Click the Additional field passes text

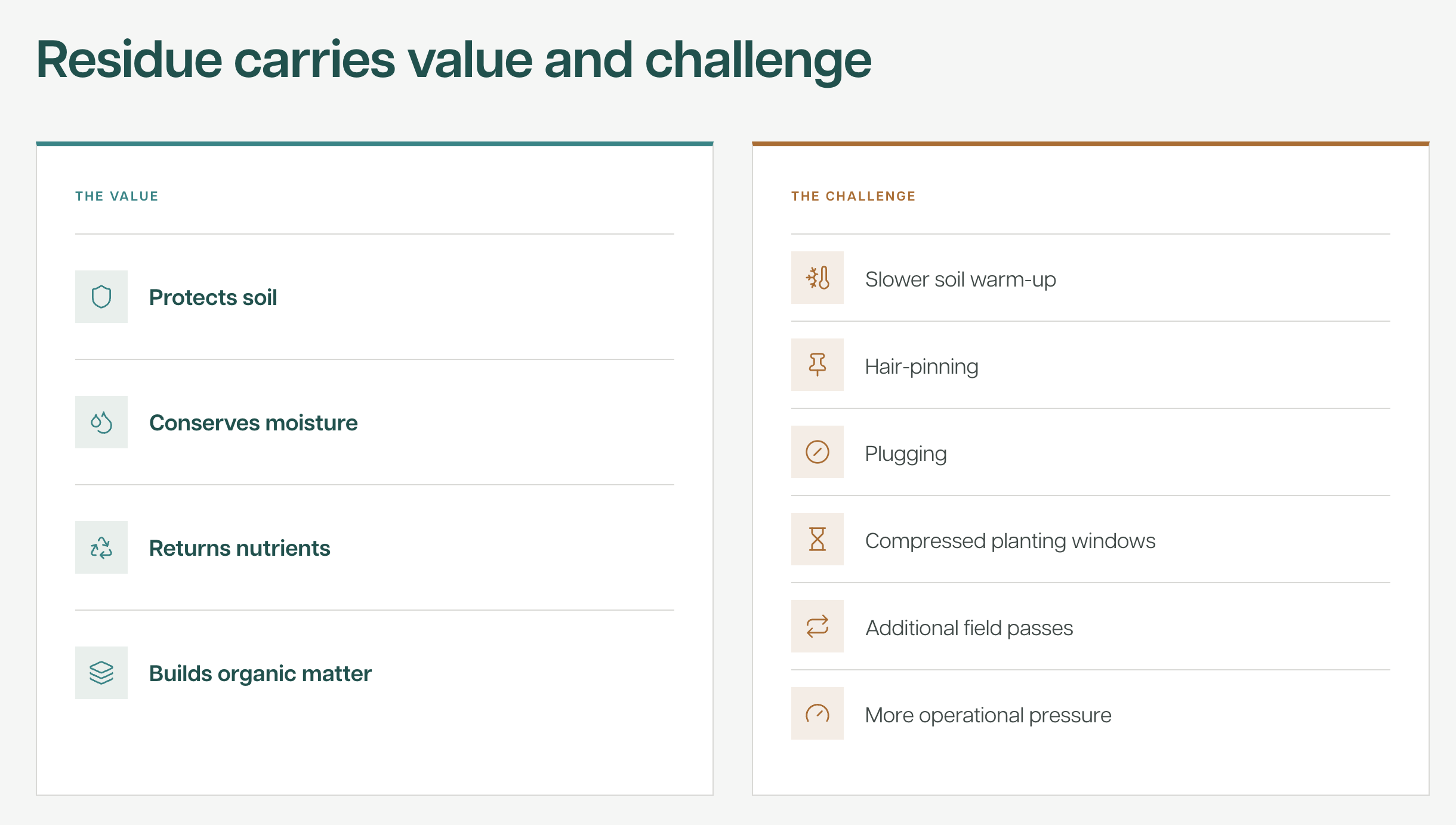pos(969,628)
